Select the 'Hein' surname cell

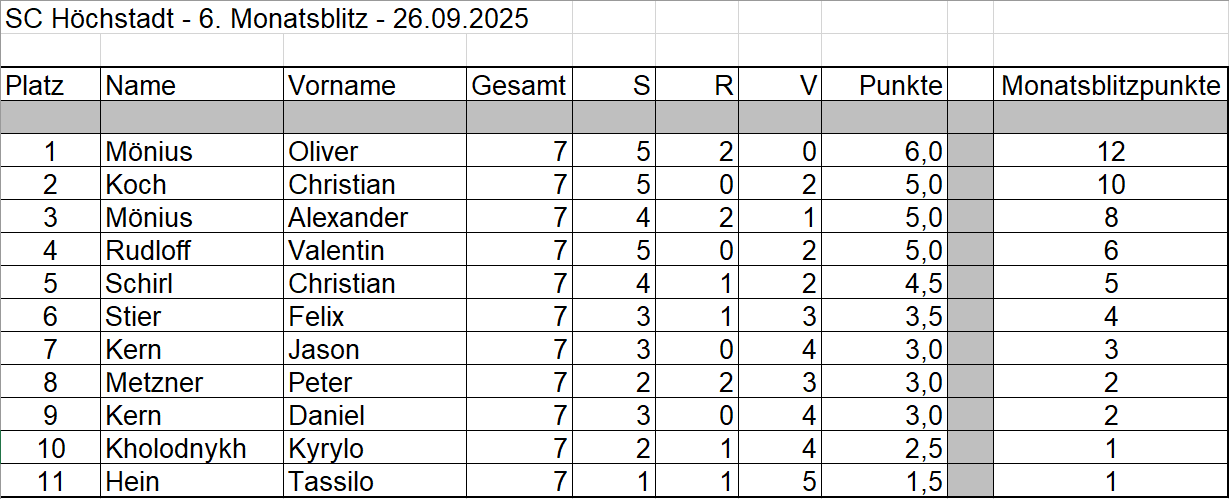click(132, 482)
